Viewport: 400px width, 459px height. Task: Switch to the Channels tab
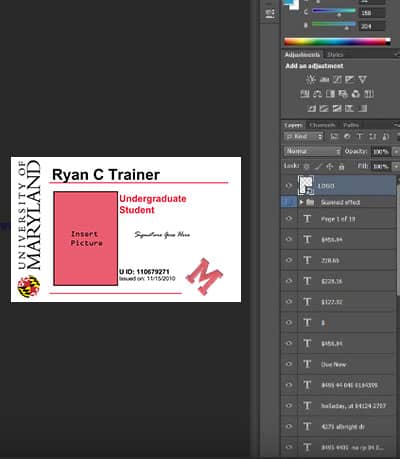(x=322, y=125)
